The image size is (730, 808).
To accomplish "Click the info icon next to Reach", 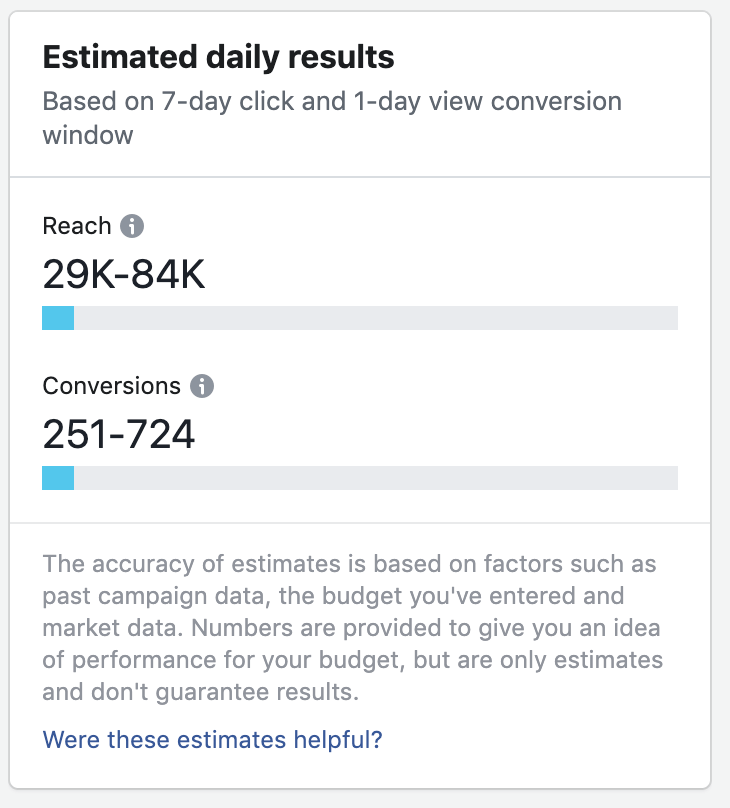I will click(132, 226).
